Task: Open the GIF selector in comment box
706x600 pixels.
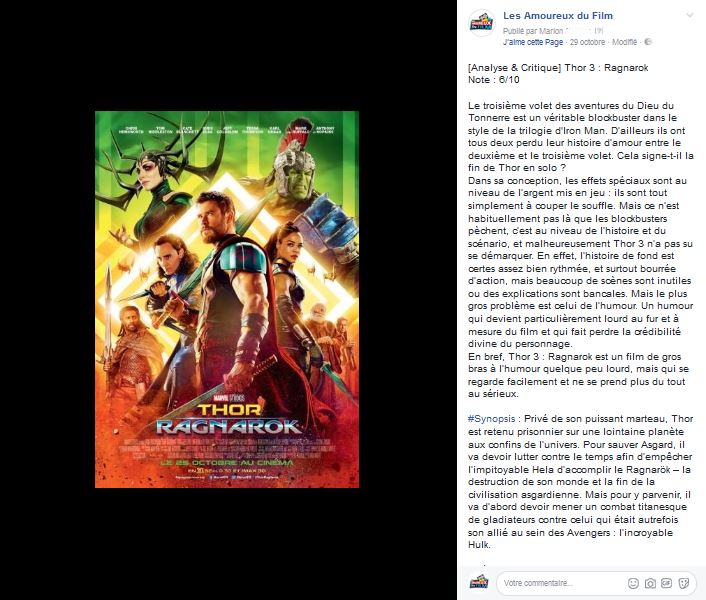Action: point(666,583)
